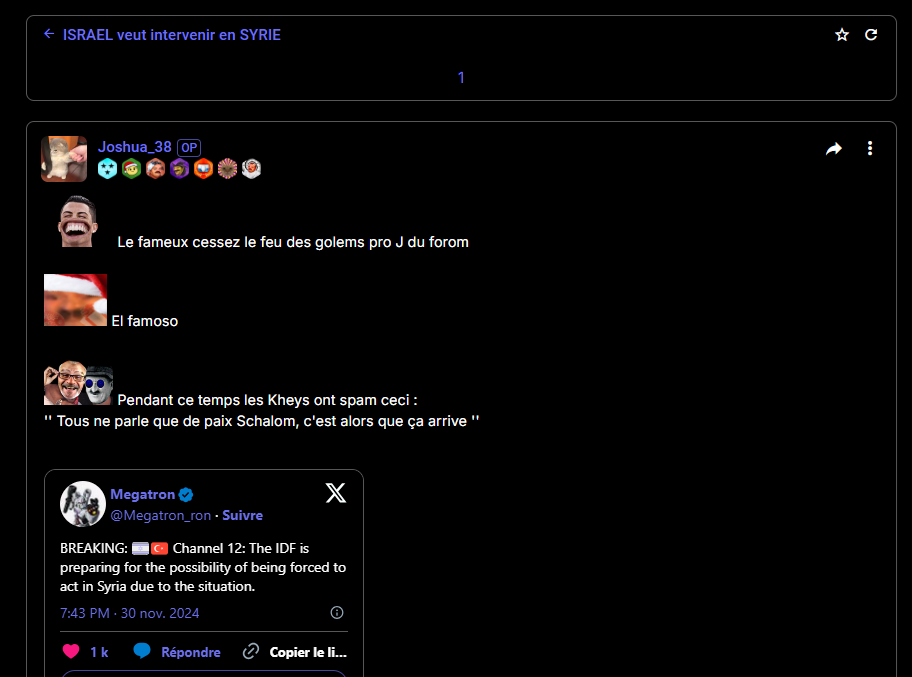Click the text 'El famoso'
This screenshot has width=912, height=677.
pyautogui.click(x=145, y=321)
